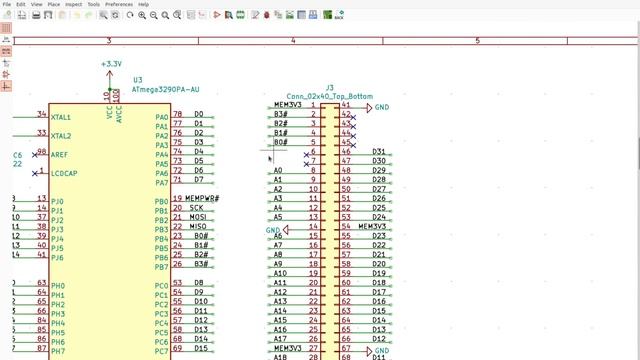Run the Electrical Rules Check bug icon
Image resolution: width=640 pixels, height=360 pixels.
[267, 15]
